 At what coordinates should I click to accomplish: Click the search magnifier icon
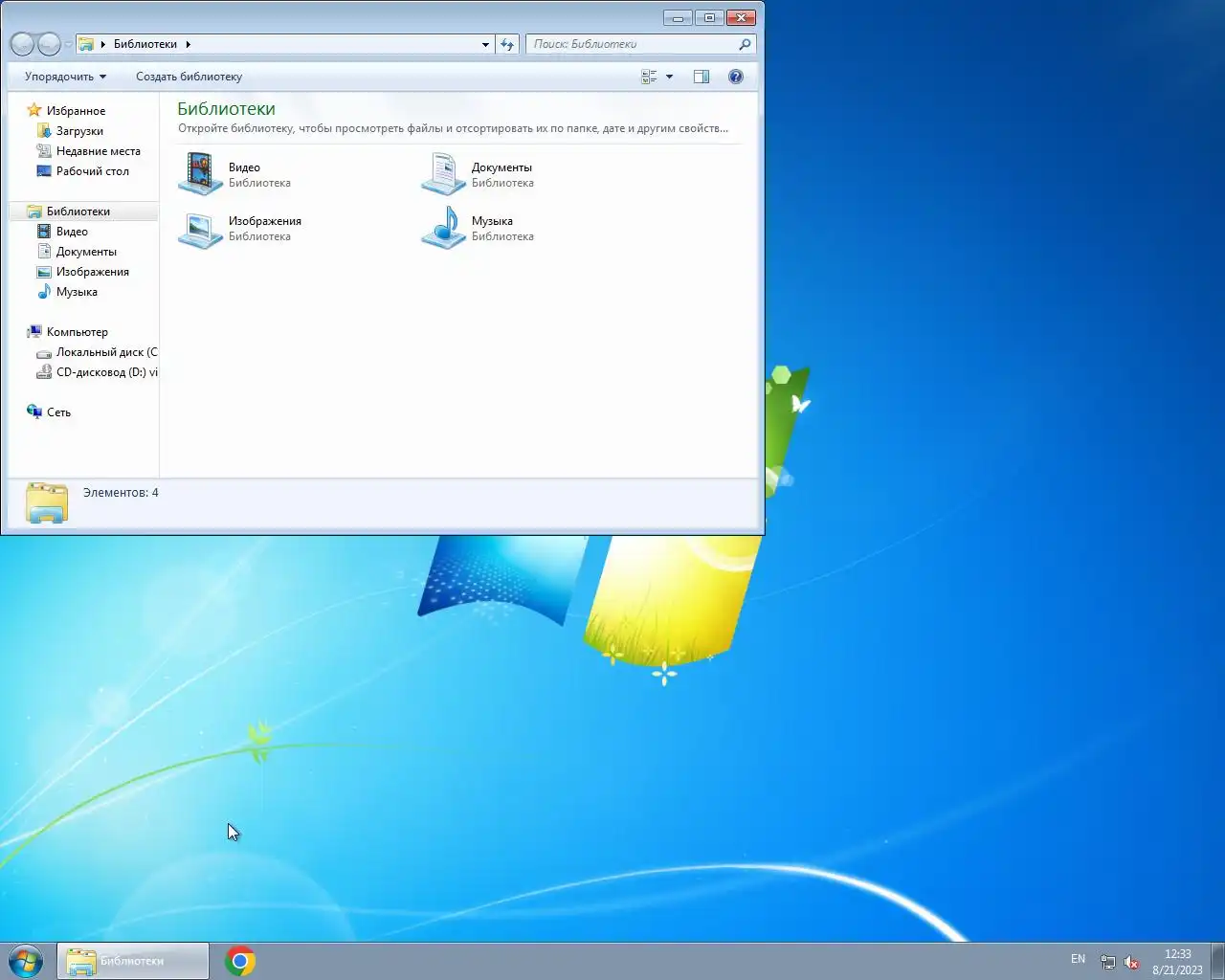point(745,44)
